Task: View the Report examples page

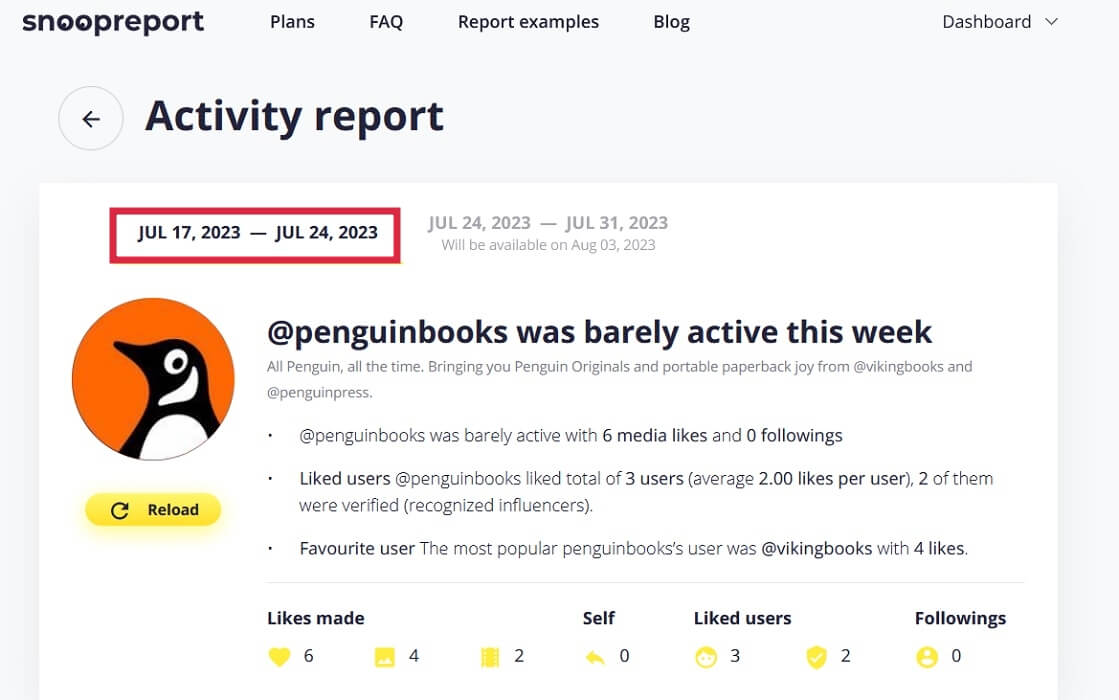Action: 528,21
